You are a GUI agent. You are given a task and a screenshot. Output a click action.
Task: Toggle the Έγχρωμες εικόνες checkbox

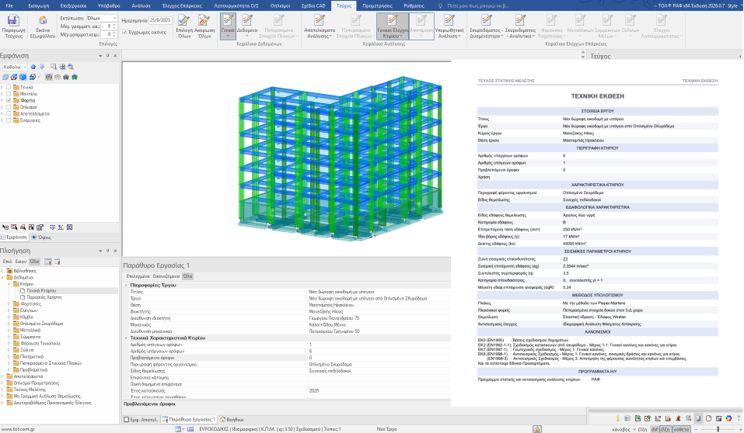coord(125,32)
